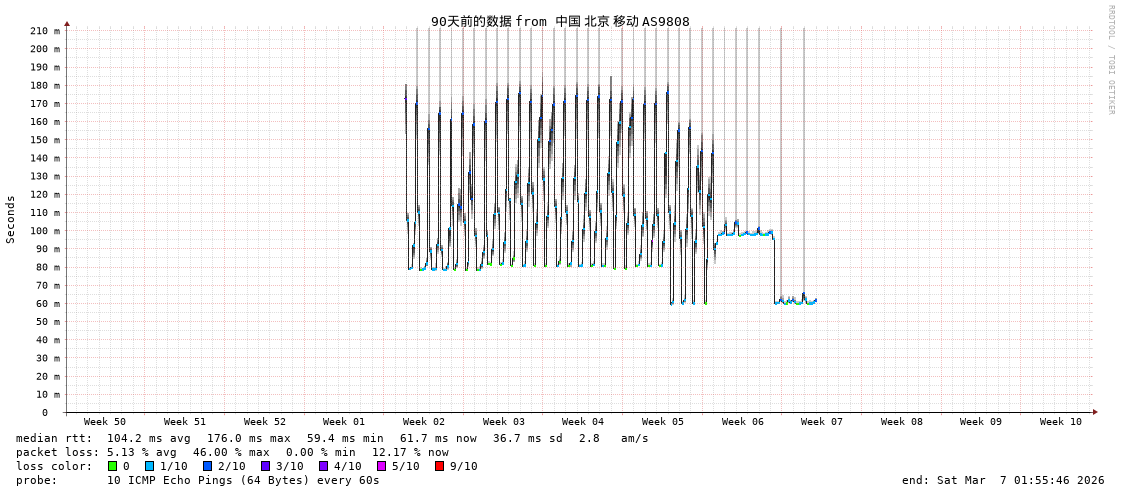This screenshot has height=494, width=1121.
Task: Click the median rtt statistics line
Action: 332,438
